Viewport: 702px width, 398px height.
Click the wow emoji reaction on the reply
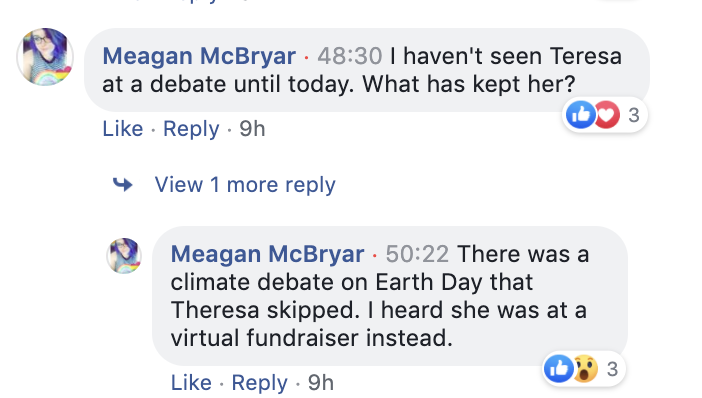585,369
